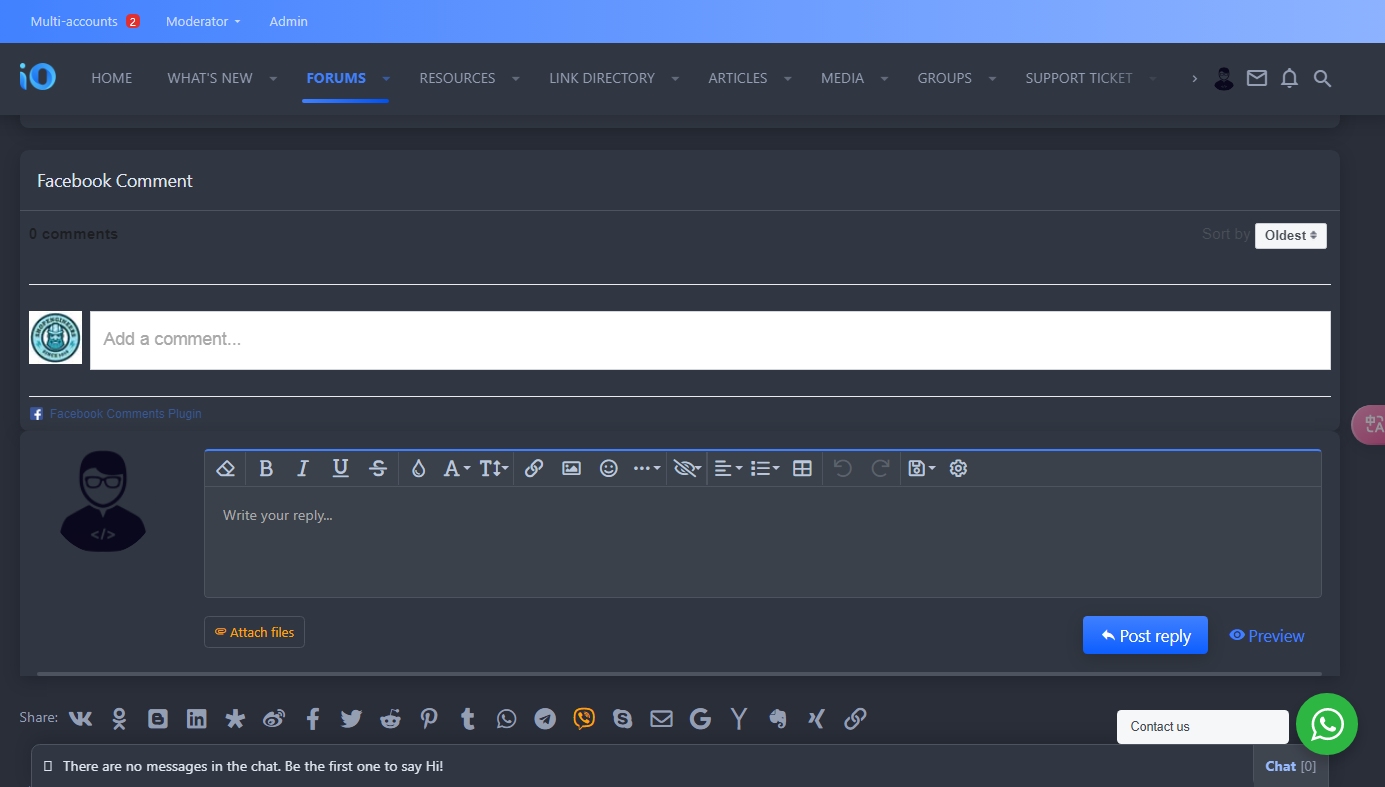Share thread on Evernote
The height and width of the screenshot is (787, 1385).
(777, 718)
